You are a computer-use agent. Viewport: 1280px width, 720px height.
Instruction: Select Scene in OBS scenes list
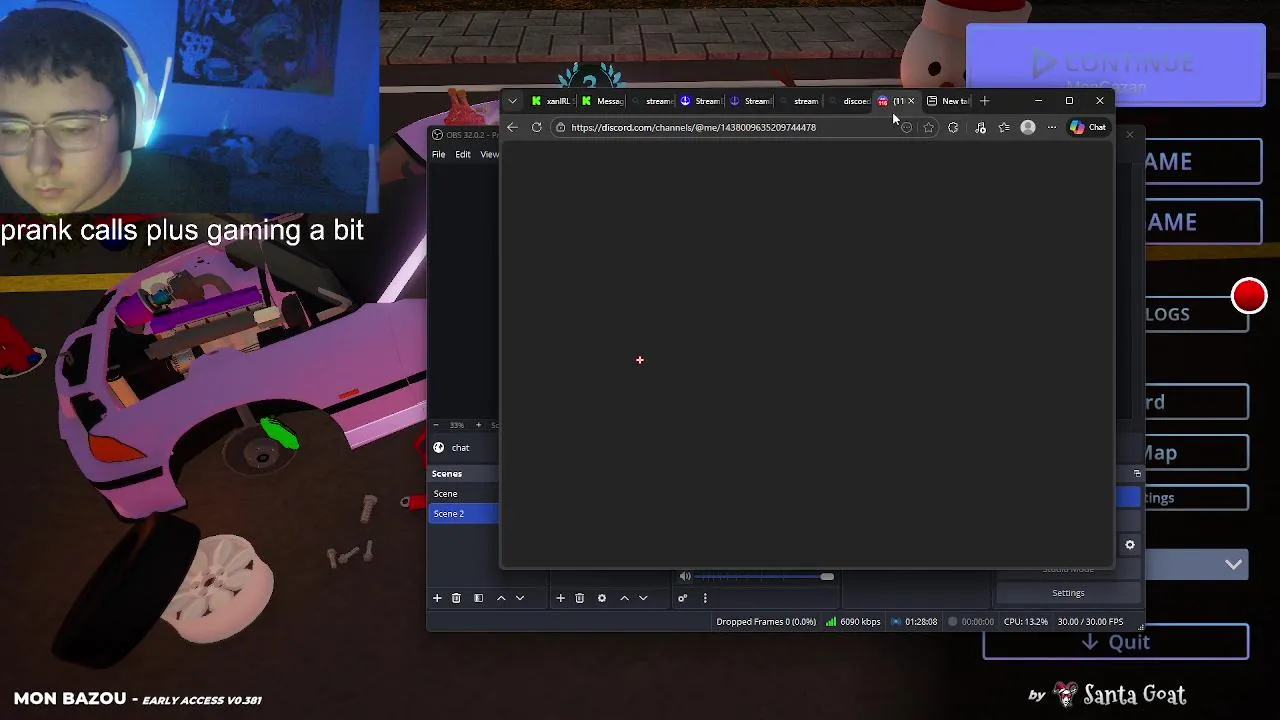coord(464,494)
